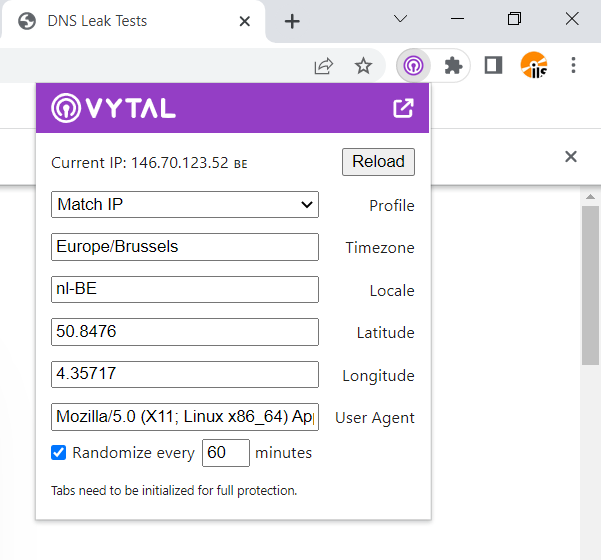
Task: Expand the Match IP profile dropdown
Action: pos(185,205)
